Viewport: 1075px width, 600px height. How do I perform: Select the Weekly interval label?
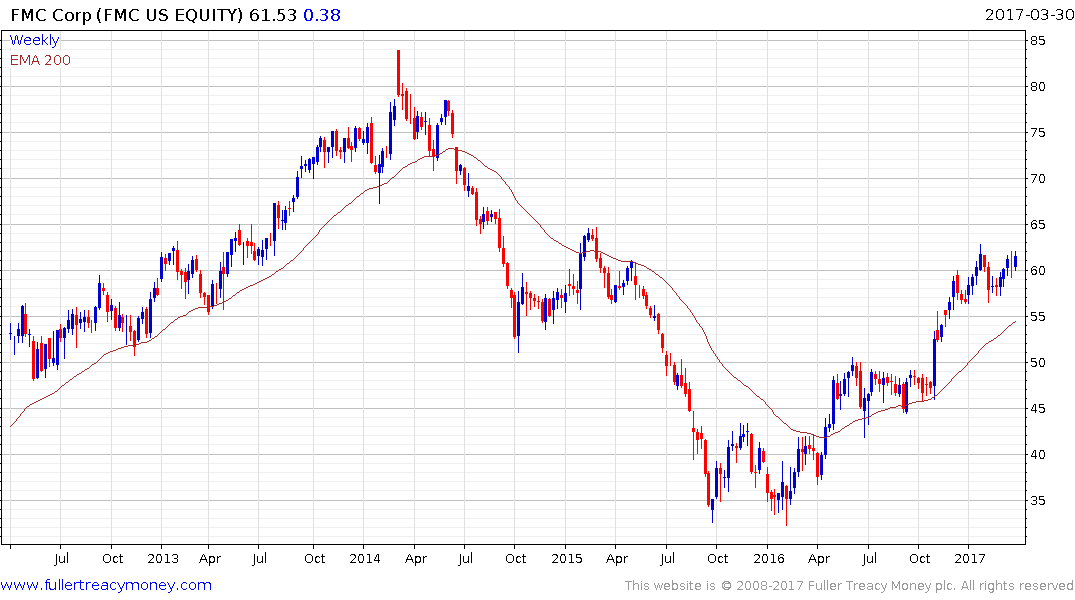click(x=34, y=40)
